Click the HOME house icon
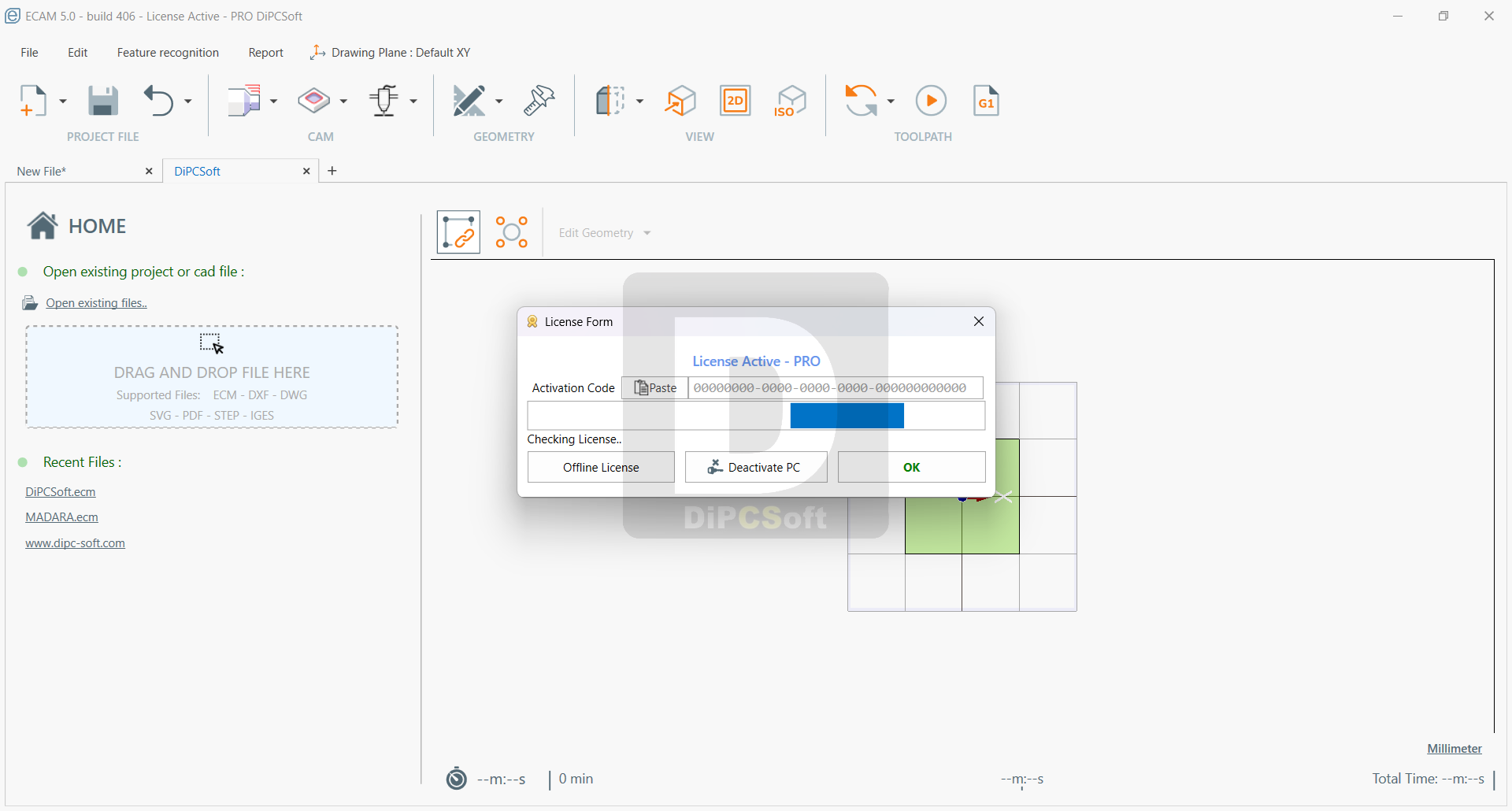The image size is (1512, 811). coord(43,225)
